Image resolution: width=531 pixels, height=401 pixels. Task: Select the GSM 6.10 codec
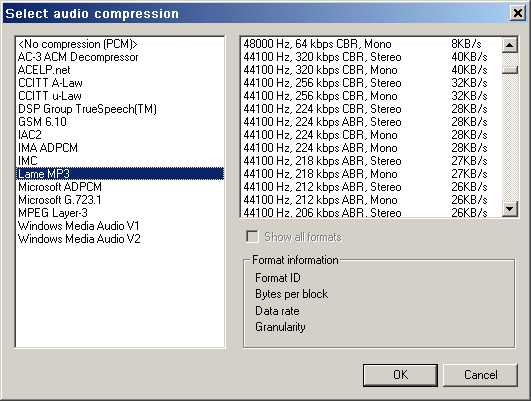pyautogui.click(x=120, y=122)
